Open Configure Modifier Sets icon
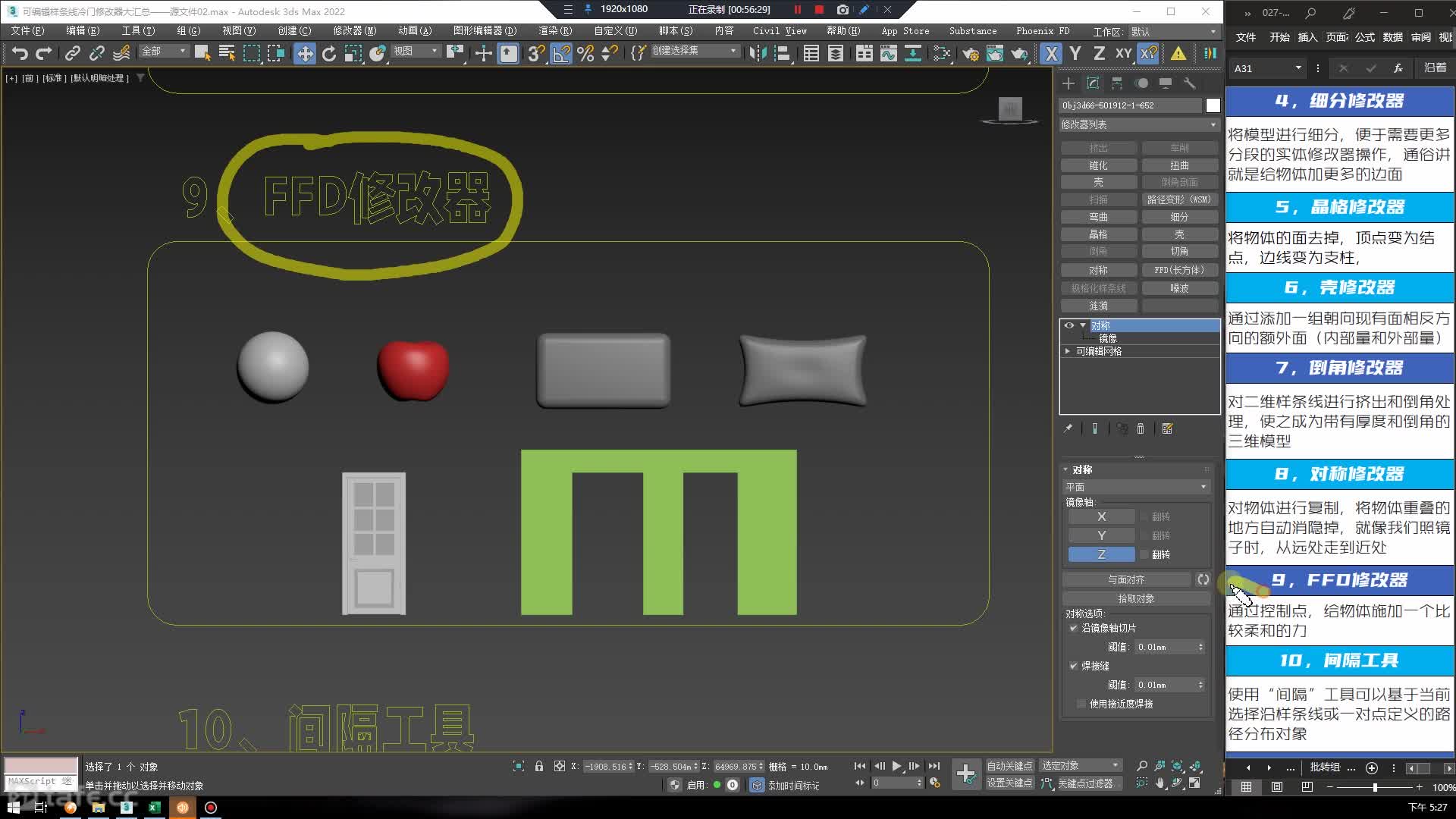This screenshot has height=819, width=1456. (1167, 429)
